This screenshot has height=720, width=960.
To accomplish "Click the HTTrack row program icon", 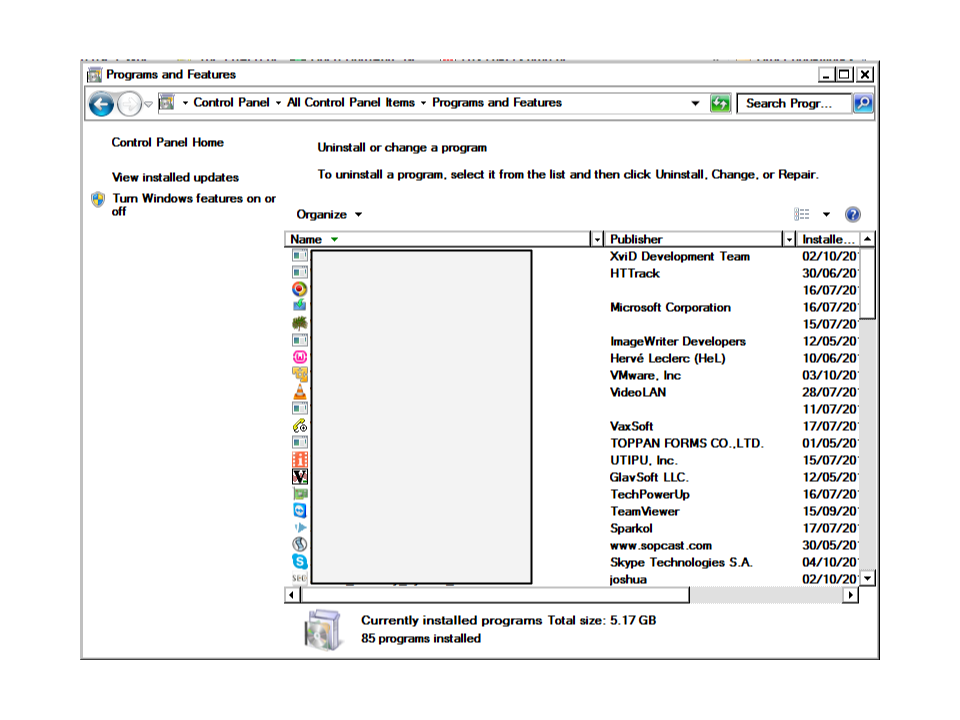I will click(x=299, y=272).
